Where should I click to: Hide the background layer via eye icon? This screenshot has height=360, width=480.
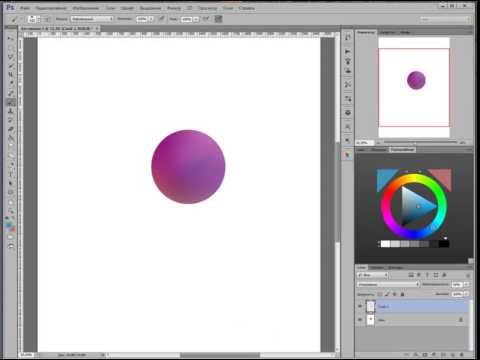click(x=360, y=320)
